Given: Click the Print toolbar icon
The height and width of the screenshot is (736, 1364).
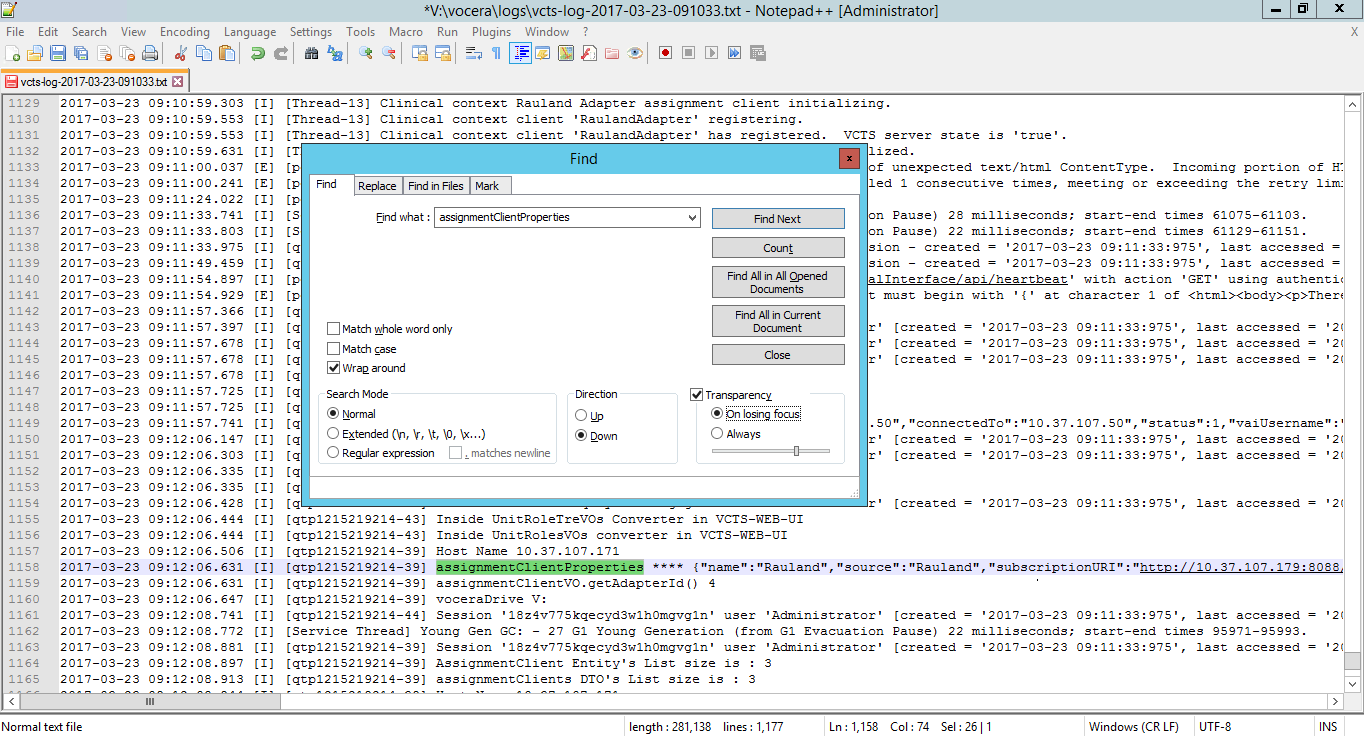Looking at the screenshot, I should 149,53.
